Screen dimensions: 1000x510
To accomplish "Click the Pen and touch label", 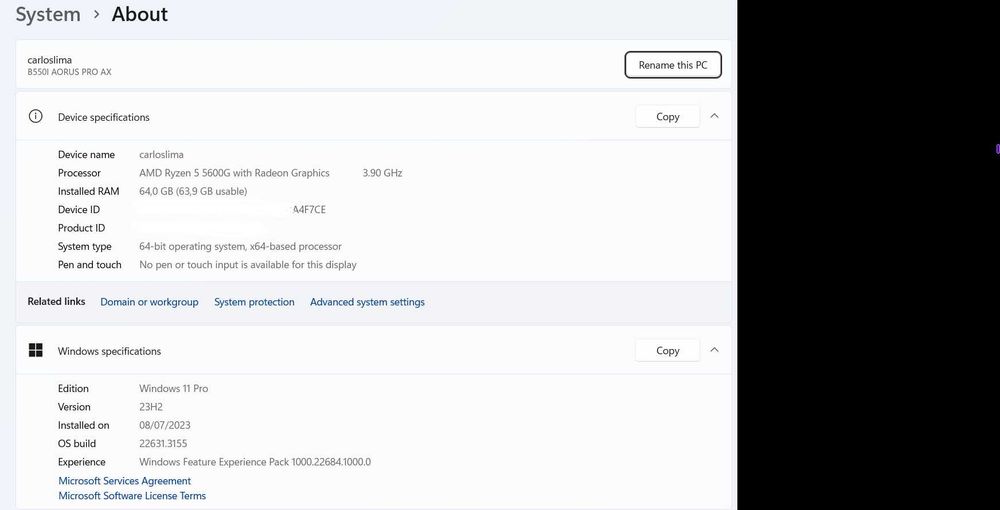I will coord(90,265).
